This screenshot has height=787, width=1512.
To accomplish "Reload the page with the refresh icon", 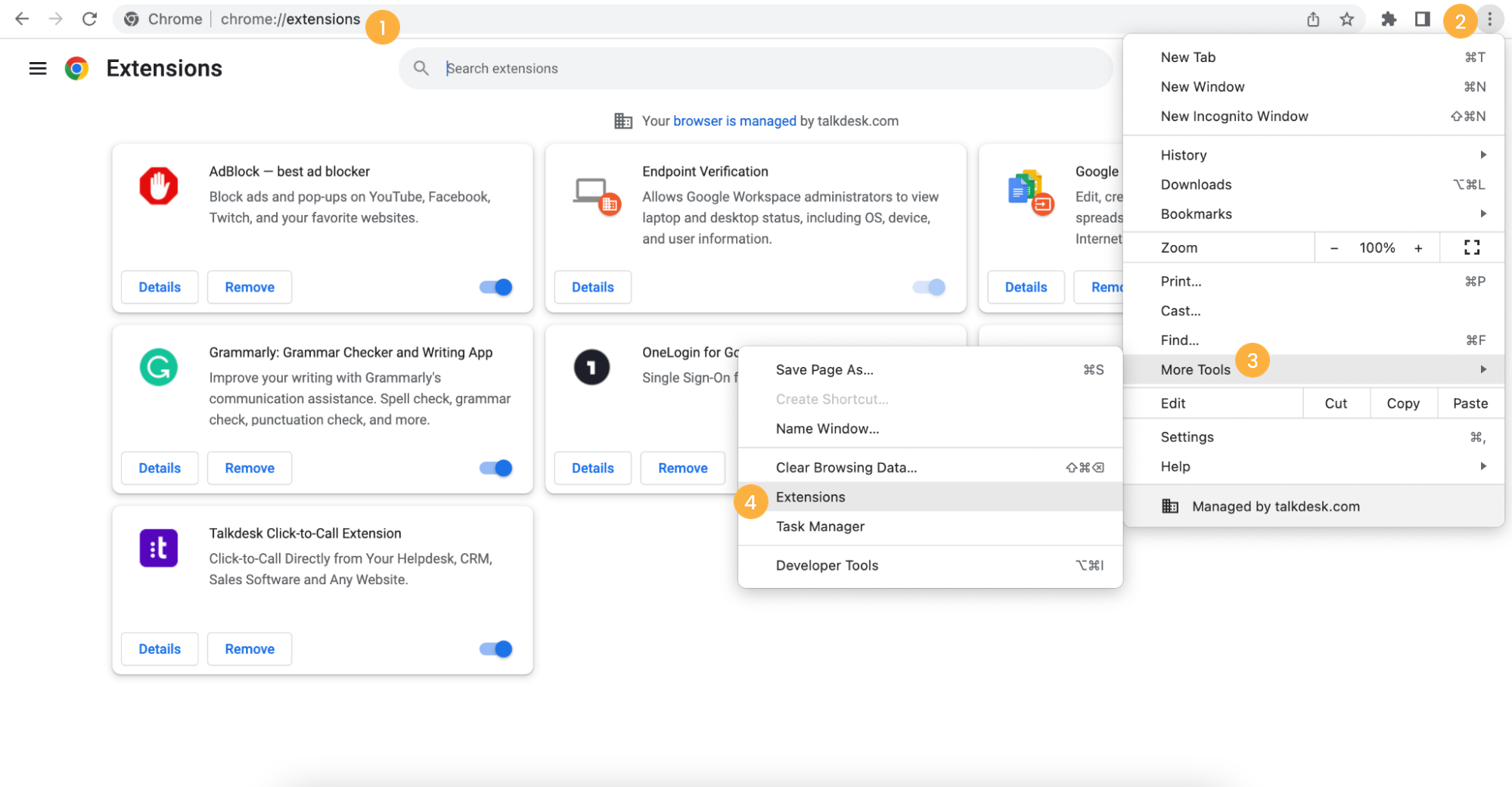I will pos(89,19).
